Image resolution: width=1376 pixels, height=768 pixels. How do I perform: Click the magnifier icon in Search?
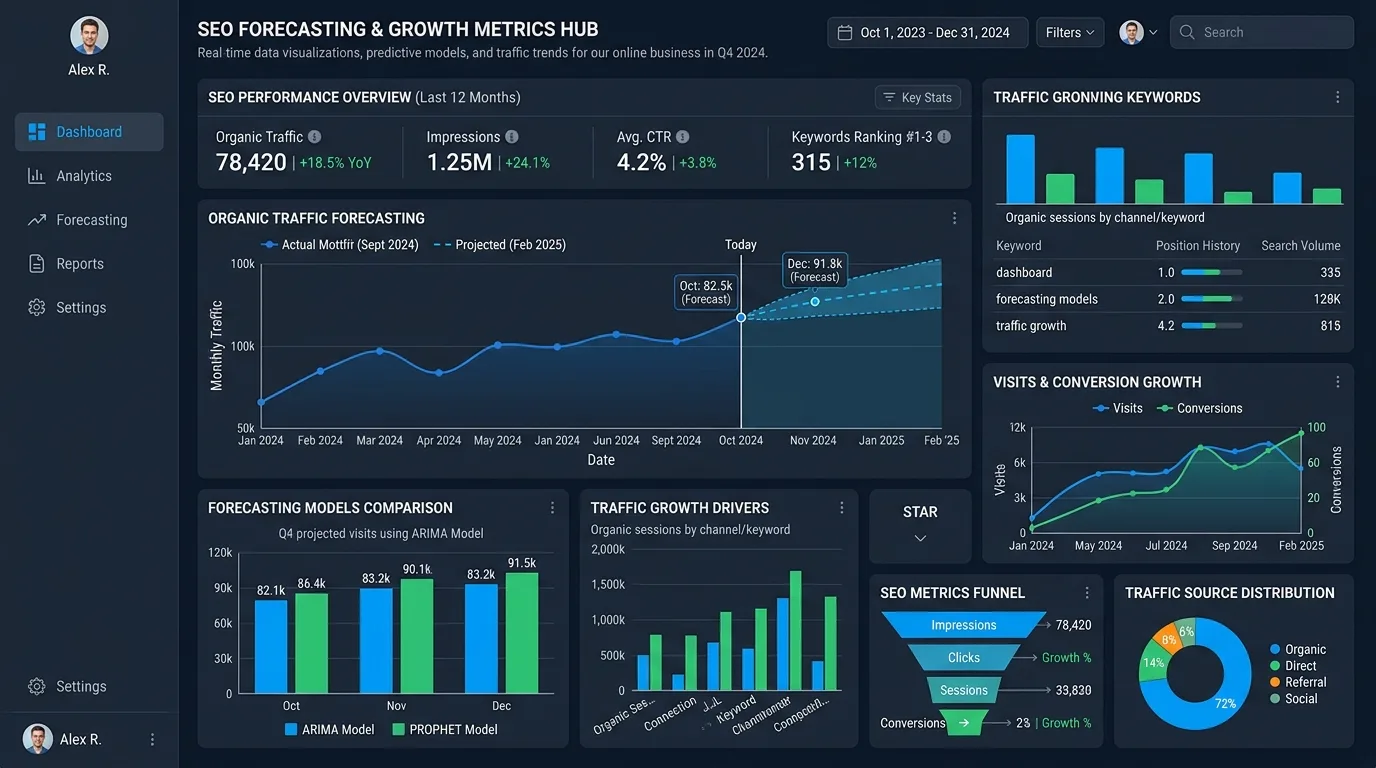pos(1187,33)
